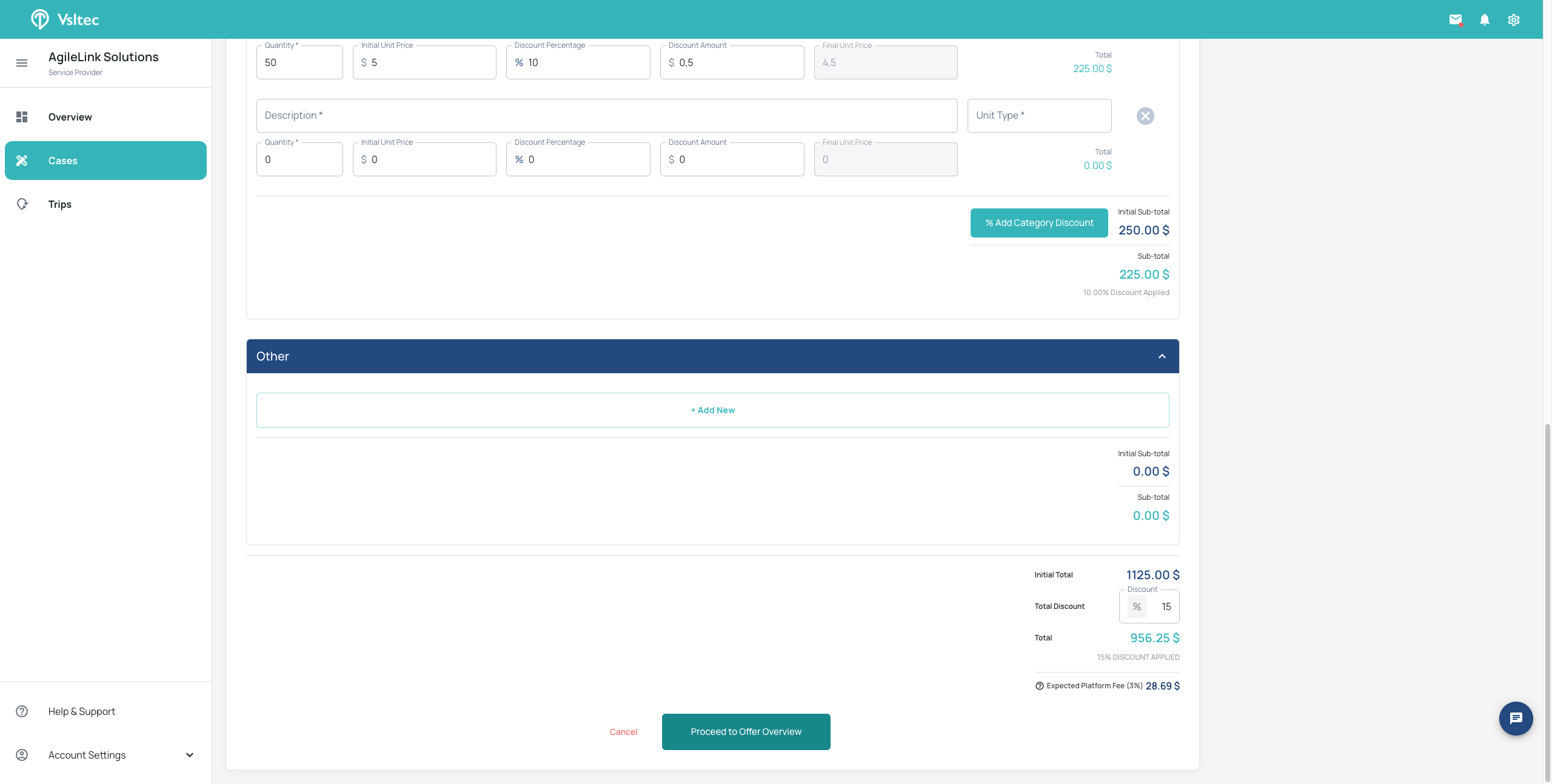Click the Vsltec logo
The image size is (1552, 784).
pos(65,19)
